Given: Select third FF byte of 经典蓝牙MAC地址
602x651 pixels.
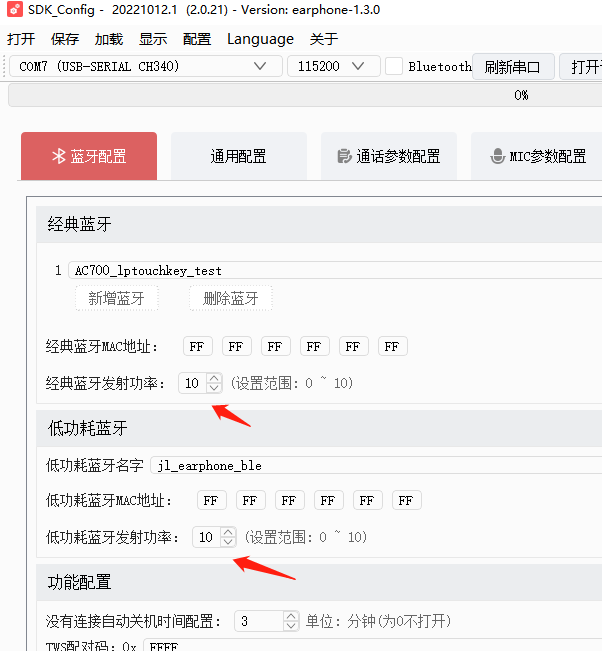Looking at the screenshot, I should pos(276,346).
